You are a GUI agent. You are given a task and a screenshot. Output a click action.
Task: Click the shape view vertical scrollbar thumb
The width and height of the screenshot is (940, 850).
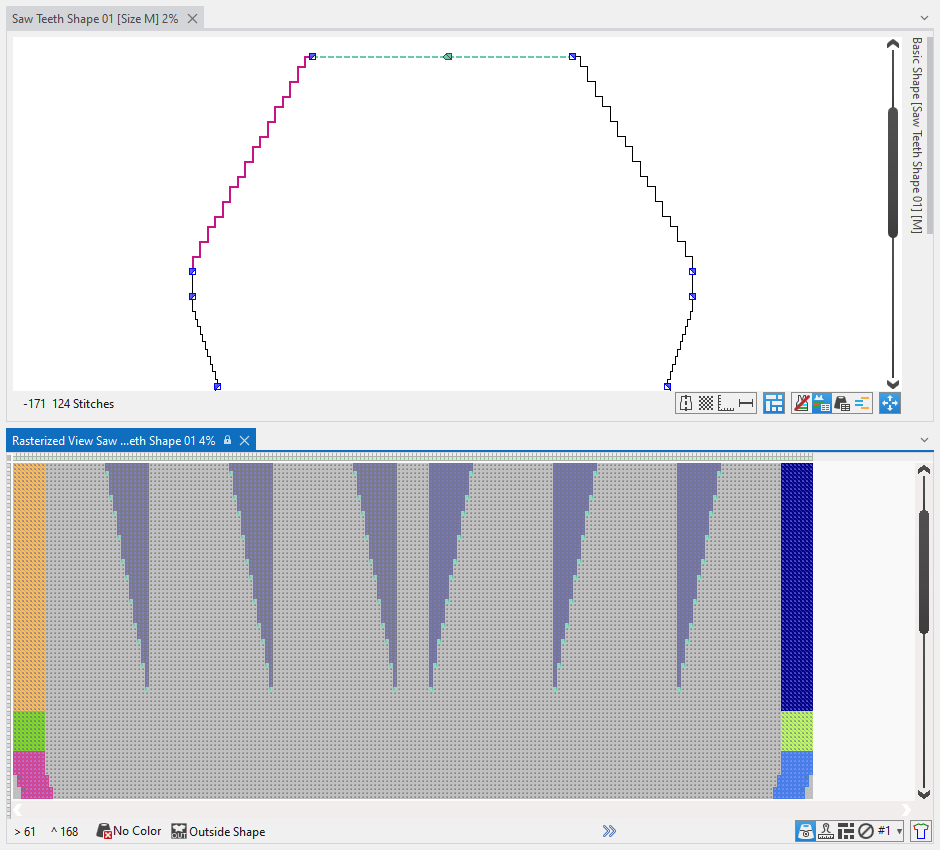[893, 170]
